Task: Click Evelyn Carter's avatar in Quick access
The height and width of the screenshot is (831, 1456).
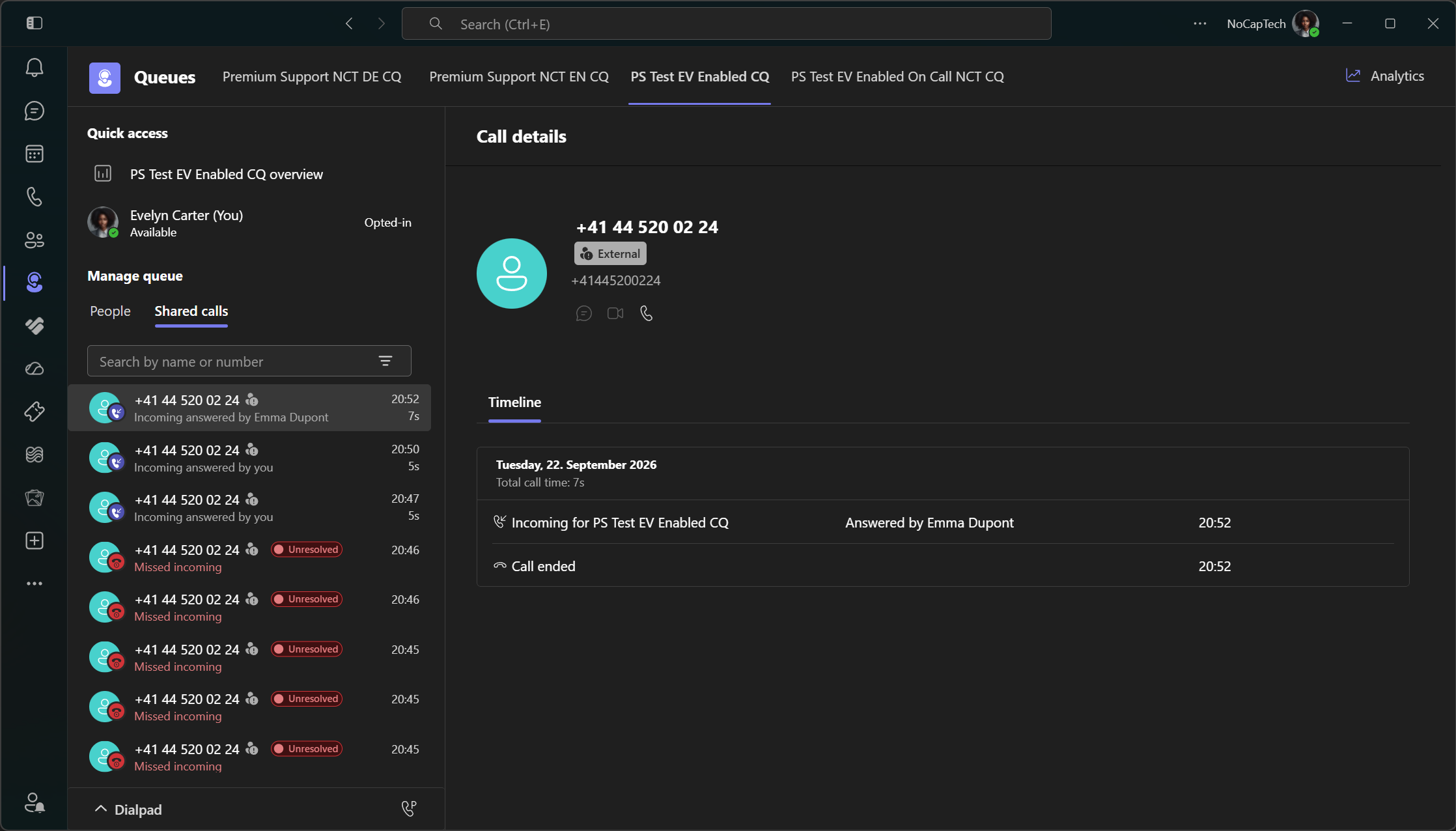Action: (103, 223)
